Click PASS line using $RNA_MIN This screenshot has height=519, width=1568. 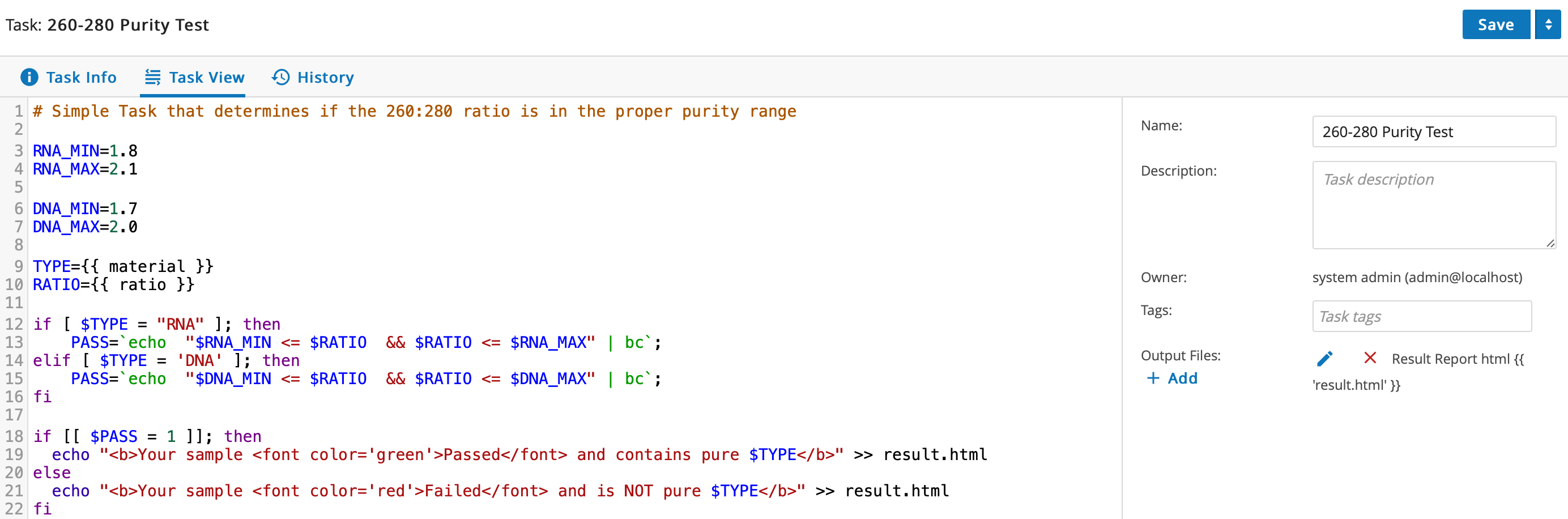tap(366, 342)
